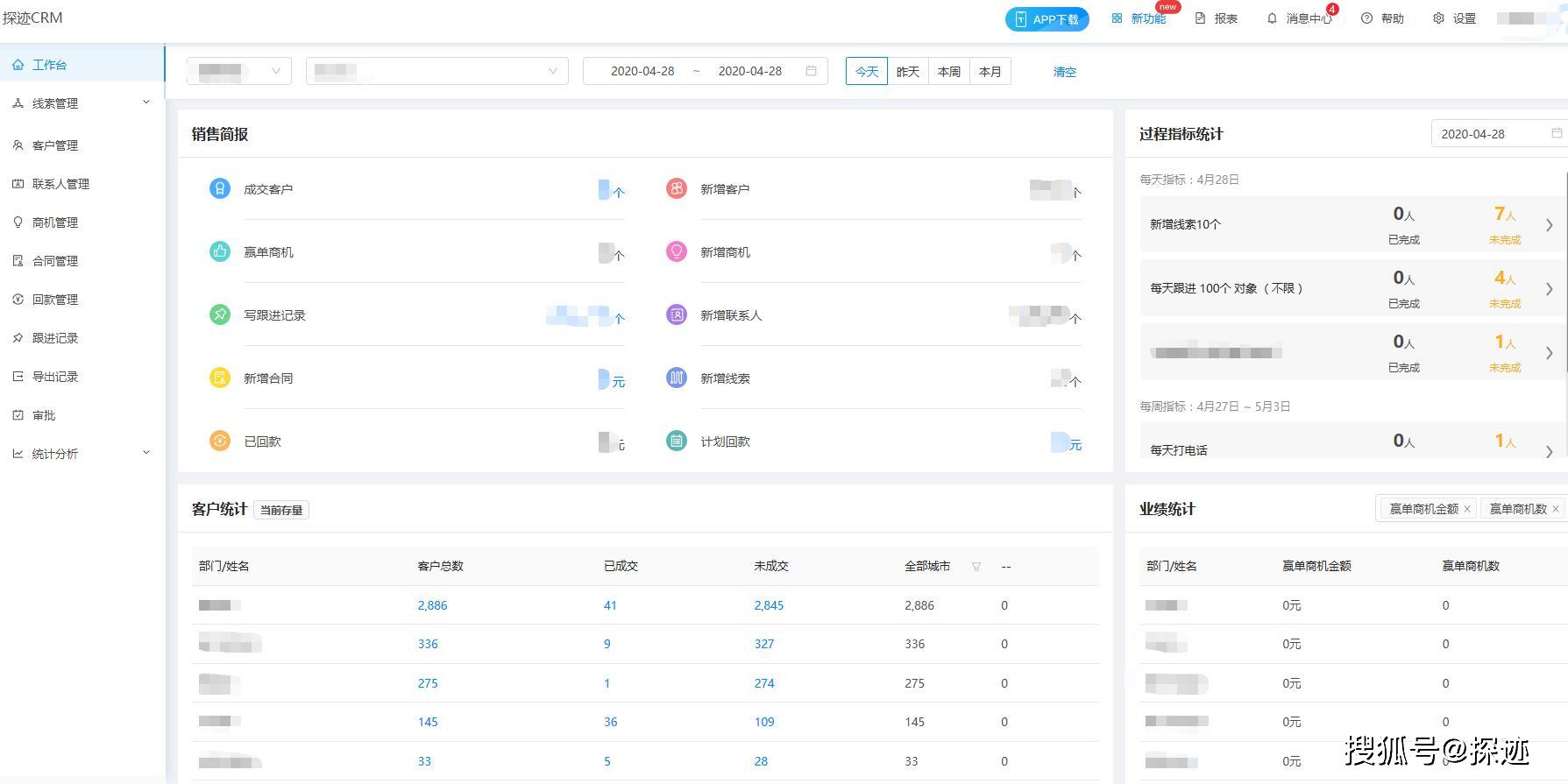Click the 已回款 orange icon
The image size is (1568, 784).
(x=220, y=441)
